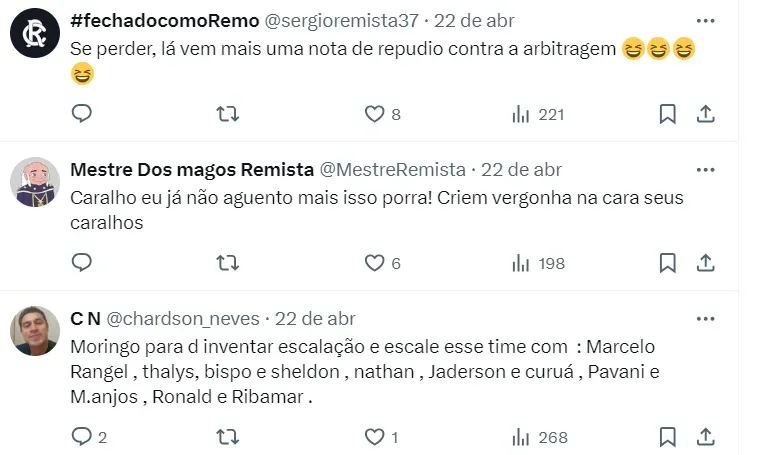Open @chardson_neves profile handle link

tap(183, 319)
